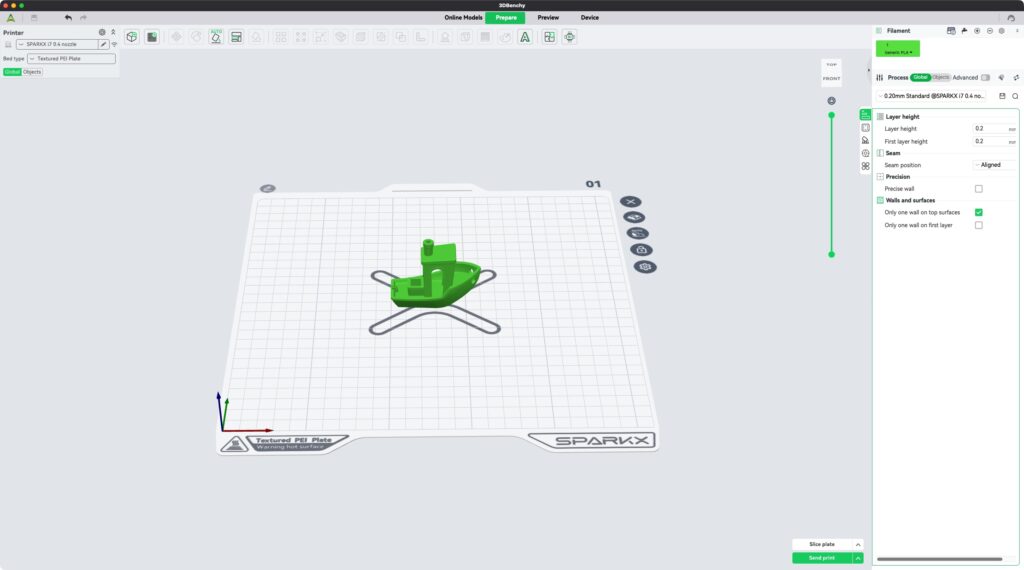Viewport: 1024px width, 570px height.
Task: Click the Slice plate button
Action: point(821,544)
